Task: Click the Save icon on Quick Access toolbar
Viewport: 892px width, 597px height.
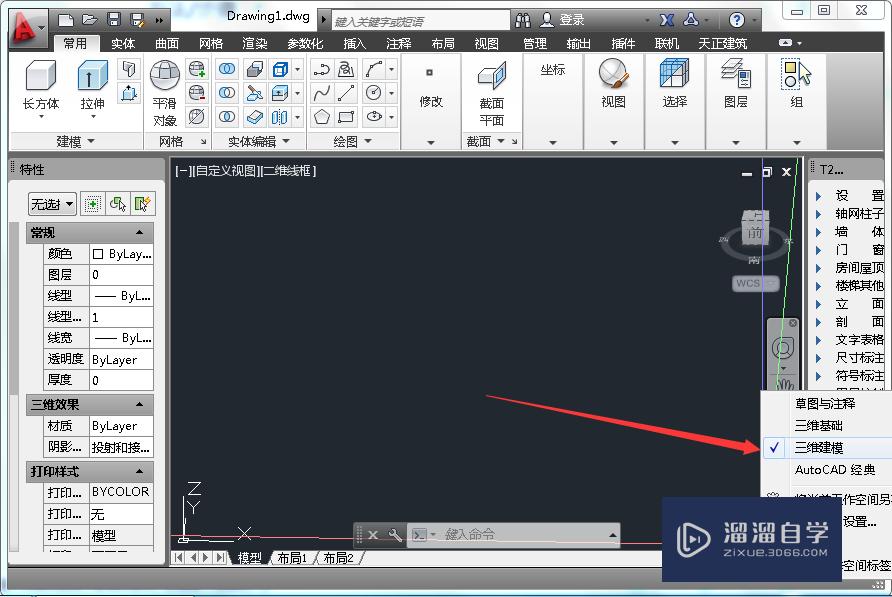Action: coord(112,18)
